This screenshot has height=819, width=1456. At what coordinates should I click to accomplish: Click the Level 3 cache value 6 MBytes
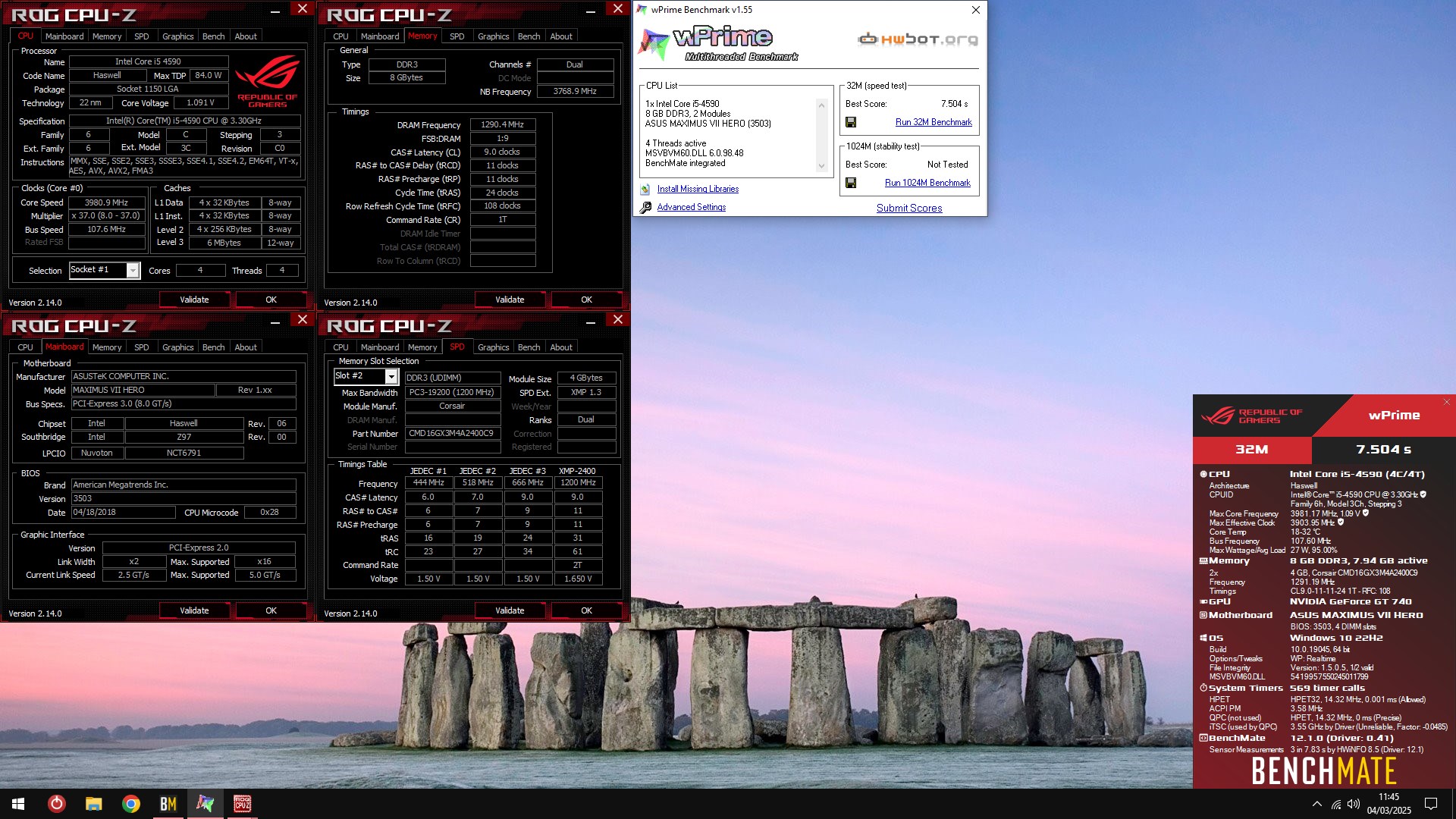coord(224,243)
